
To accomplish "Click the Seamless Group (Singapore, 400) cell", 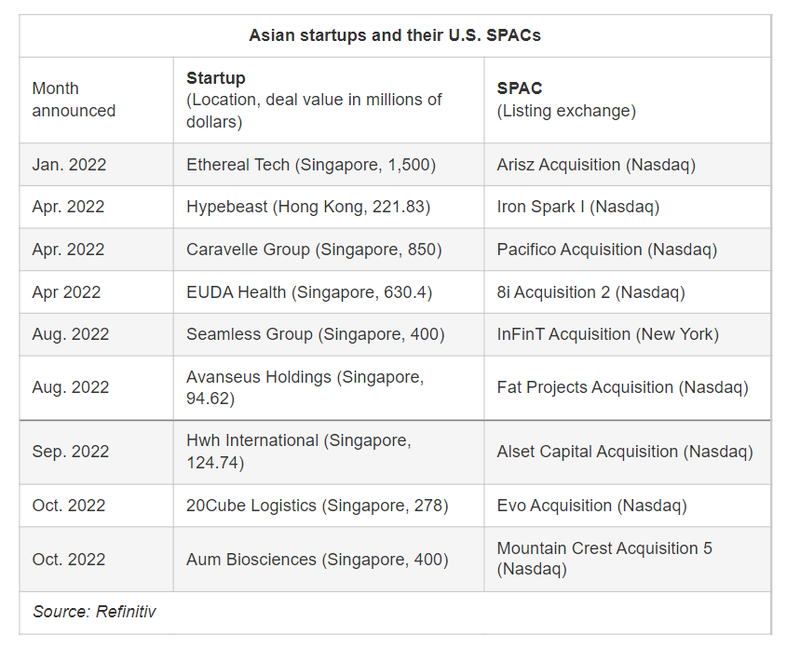I will 315,334.
